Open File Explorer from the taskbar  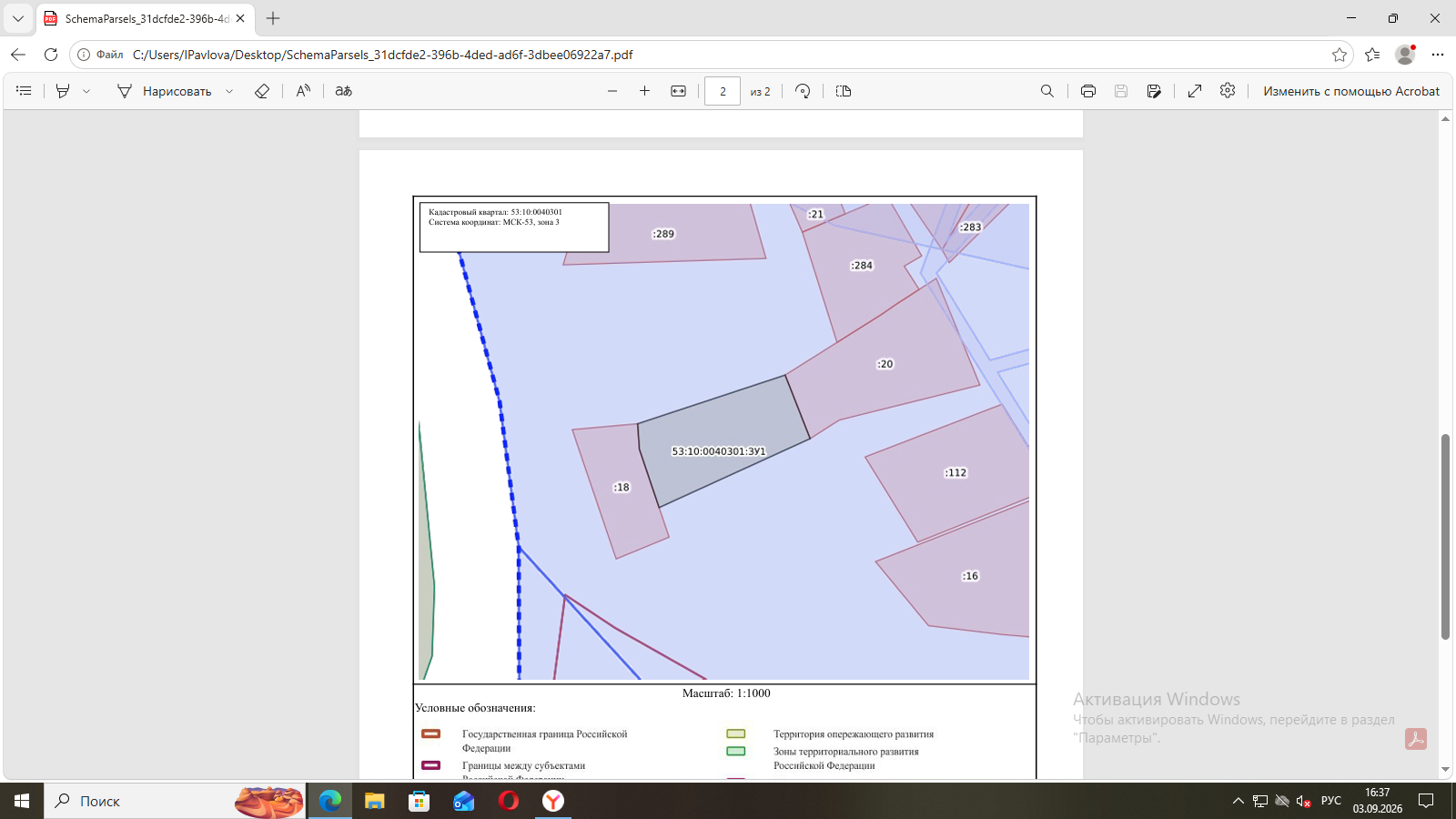click(x=374, y=801)
